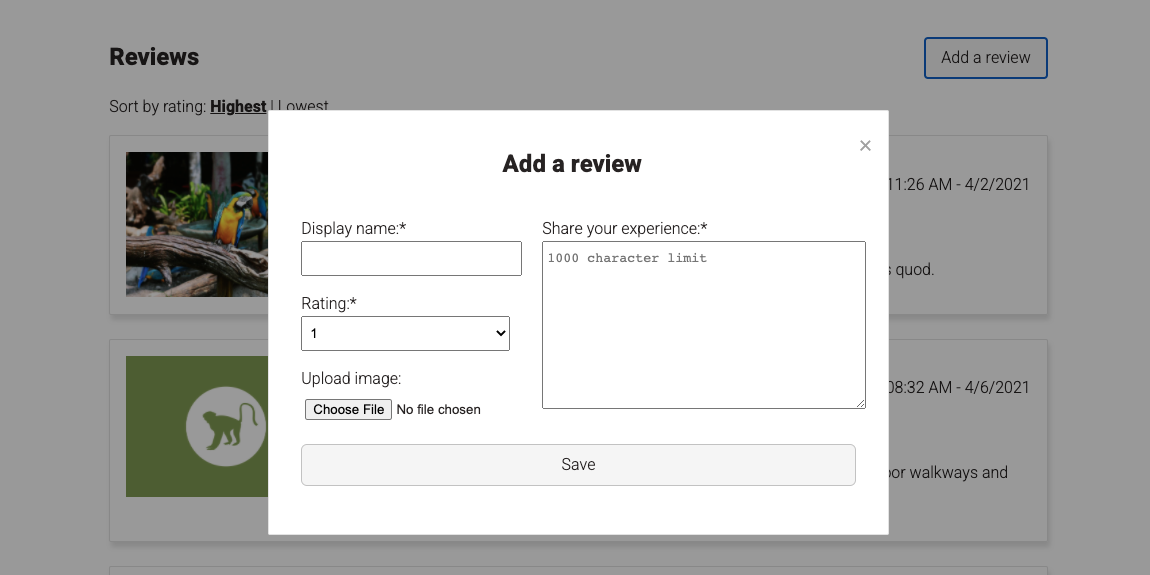Click the "Share your experience:*" label
Image resolution: width=1150 pixels, height=575 pixels.
(x=624, y=228)
